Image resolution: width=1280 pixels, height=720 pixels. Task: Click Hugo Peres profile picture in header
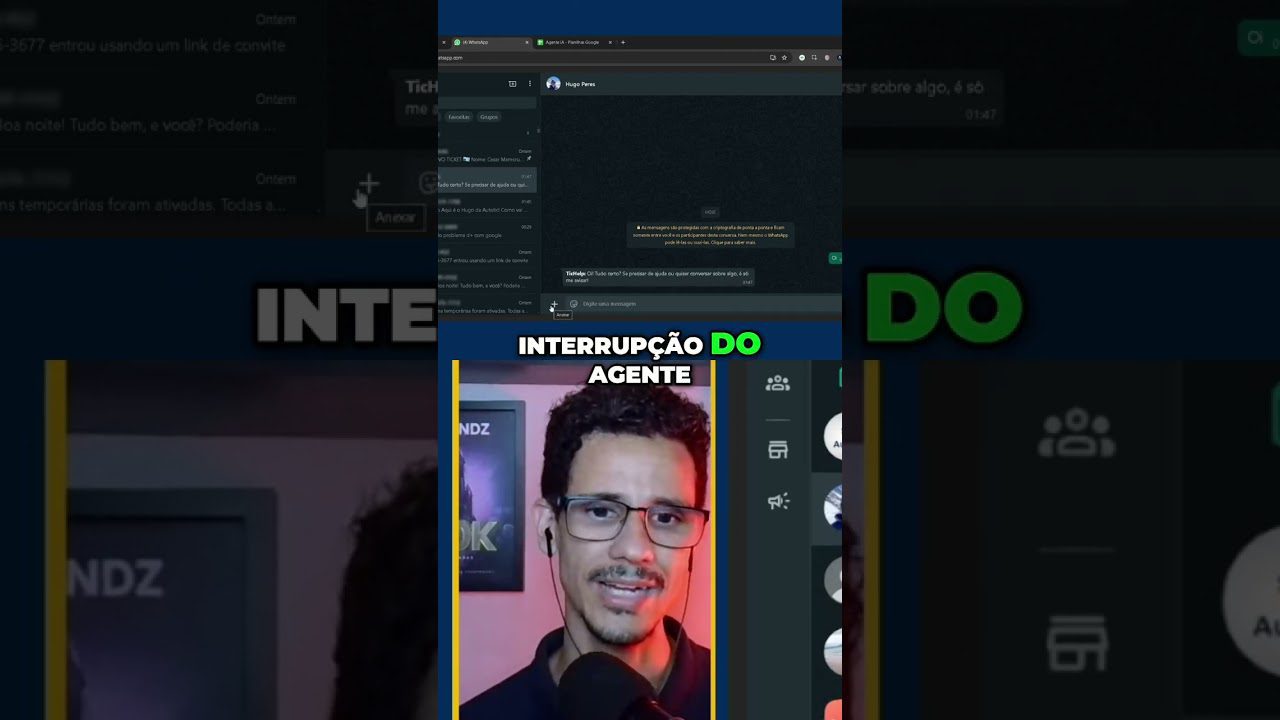click(x=553, y=84)
